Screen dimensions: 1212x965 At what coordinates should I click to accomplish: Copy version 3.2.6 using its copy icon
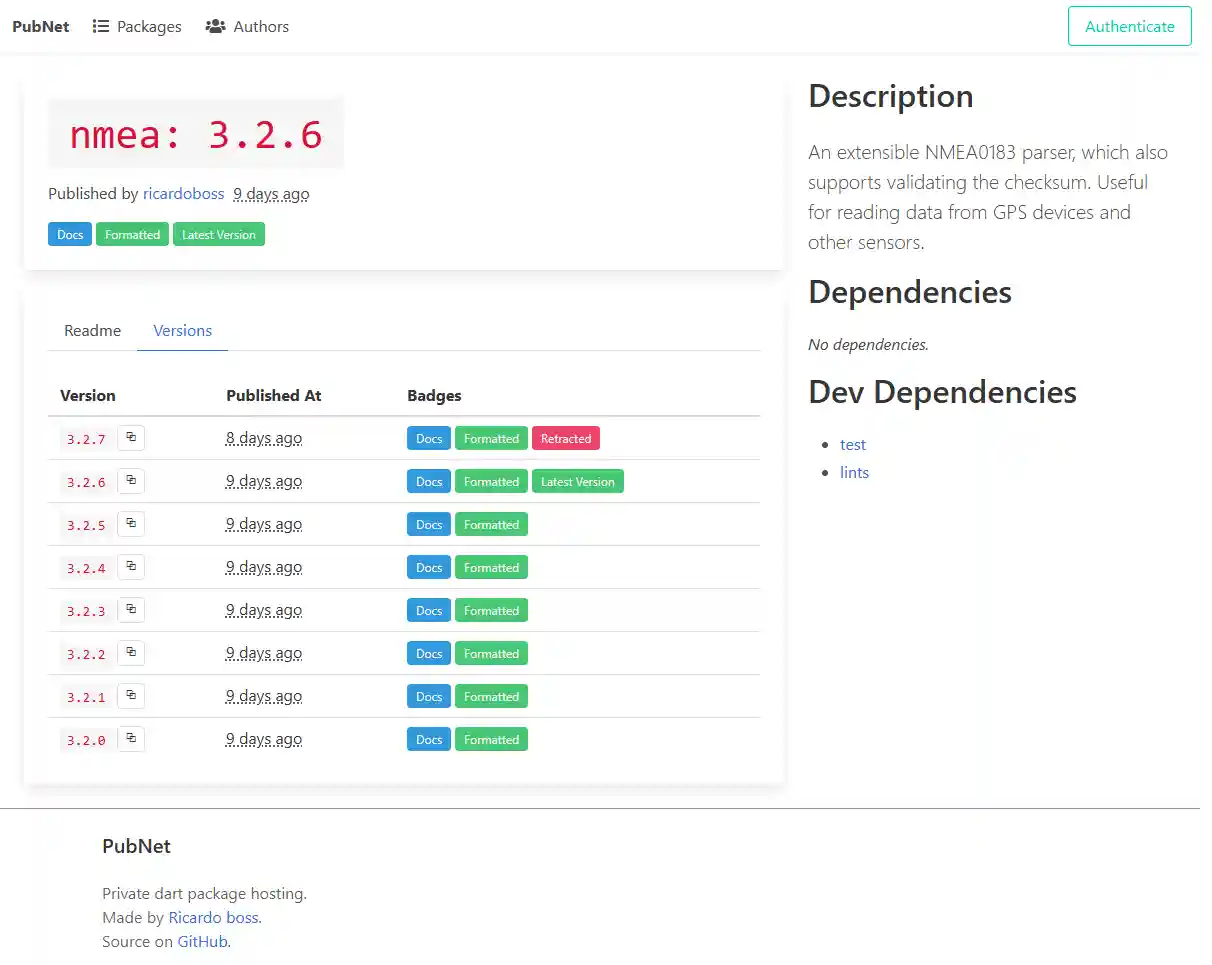coord(131,480)
